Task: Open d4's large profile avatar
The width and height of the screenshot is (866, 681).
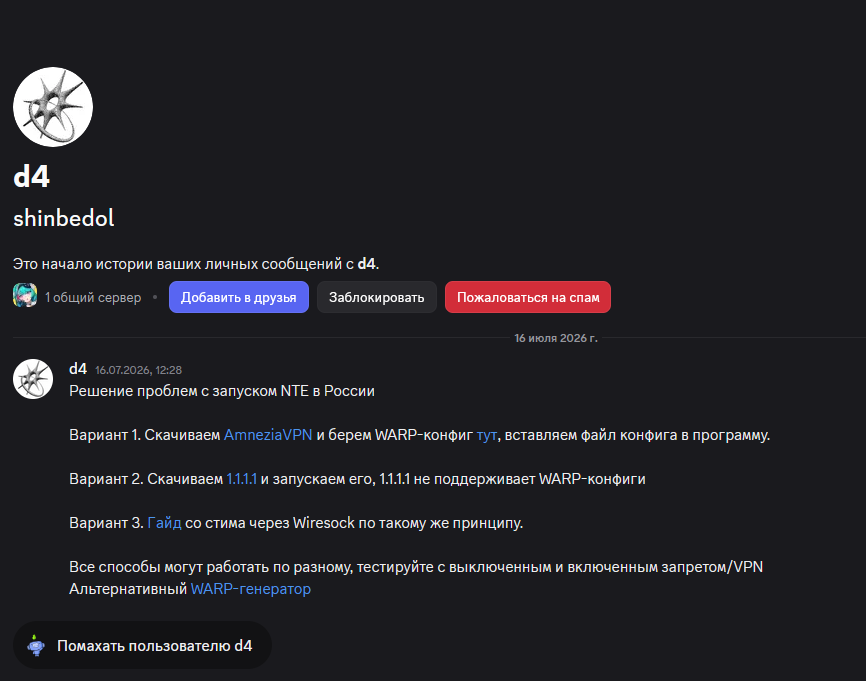Action: (53, 107)
